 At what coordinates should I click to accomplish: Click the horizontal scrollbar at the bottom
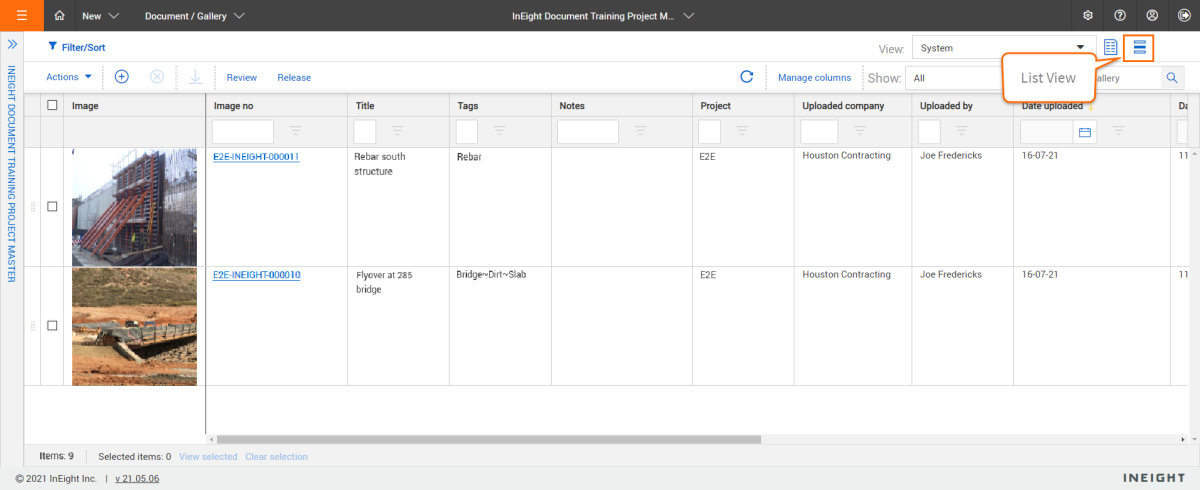[x=488, y=439]
